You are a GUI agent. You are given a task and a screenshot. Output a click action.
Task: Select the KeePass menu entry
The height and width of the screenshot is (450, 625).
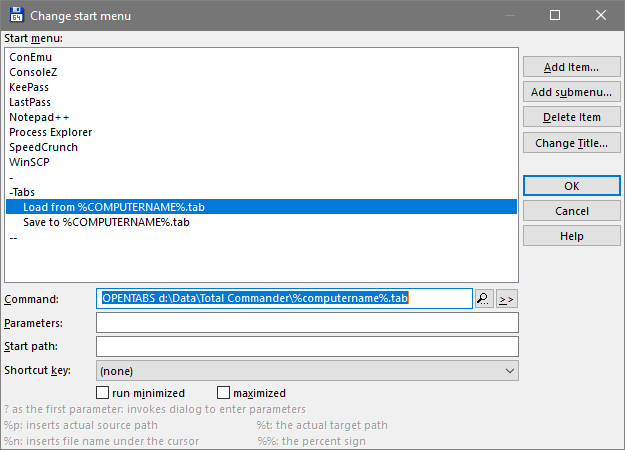[x=29, y=87]
